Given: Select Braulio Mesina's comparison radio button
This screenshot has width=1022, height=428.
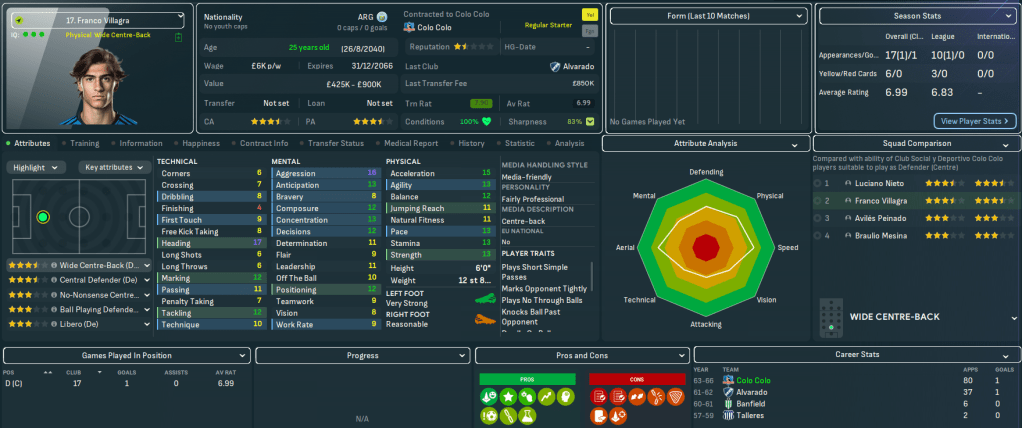Looking at the screenshot, I should (817, 235).
